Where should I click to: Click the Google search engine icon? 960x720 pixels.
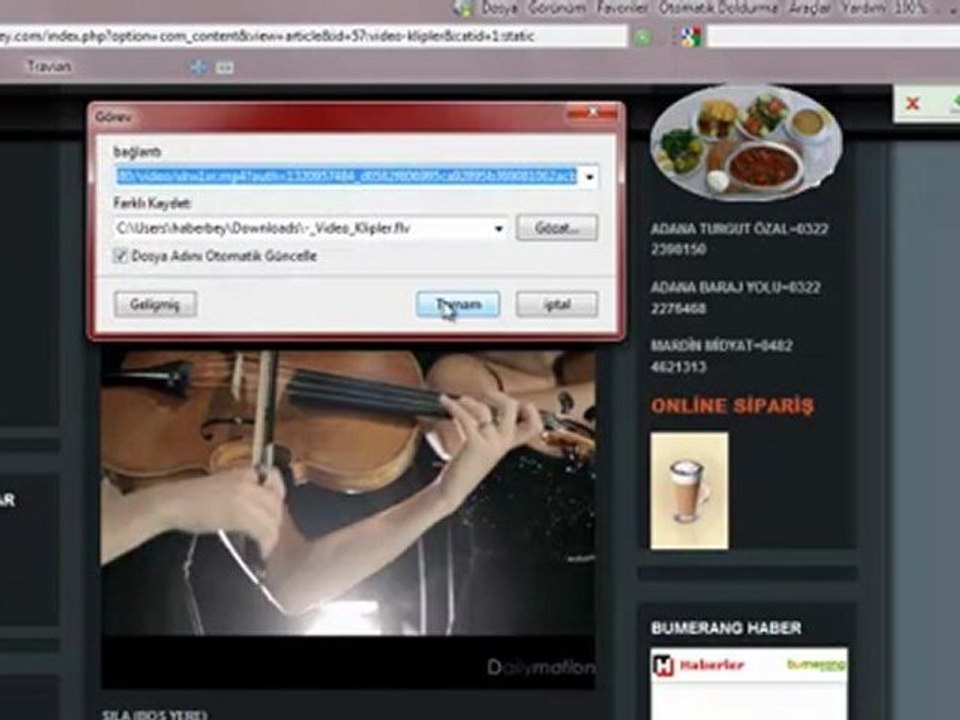tap(691, 37)
